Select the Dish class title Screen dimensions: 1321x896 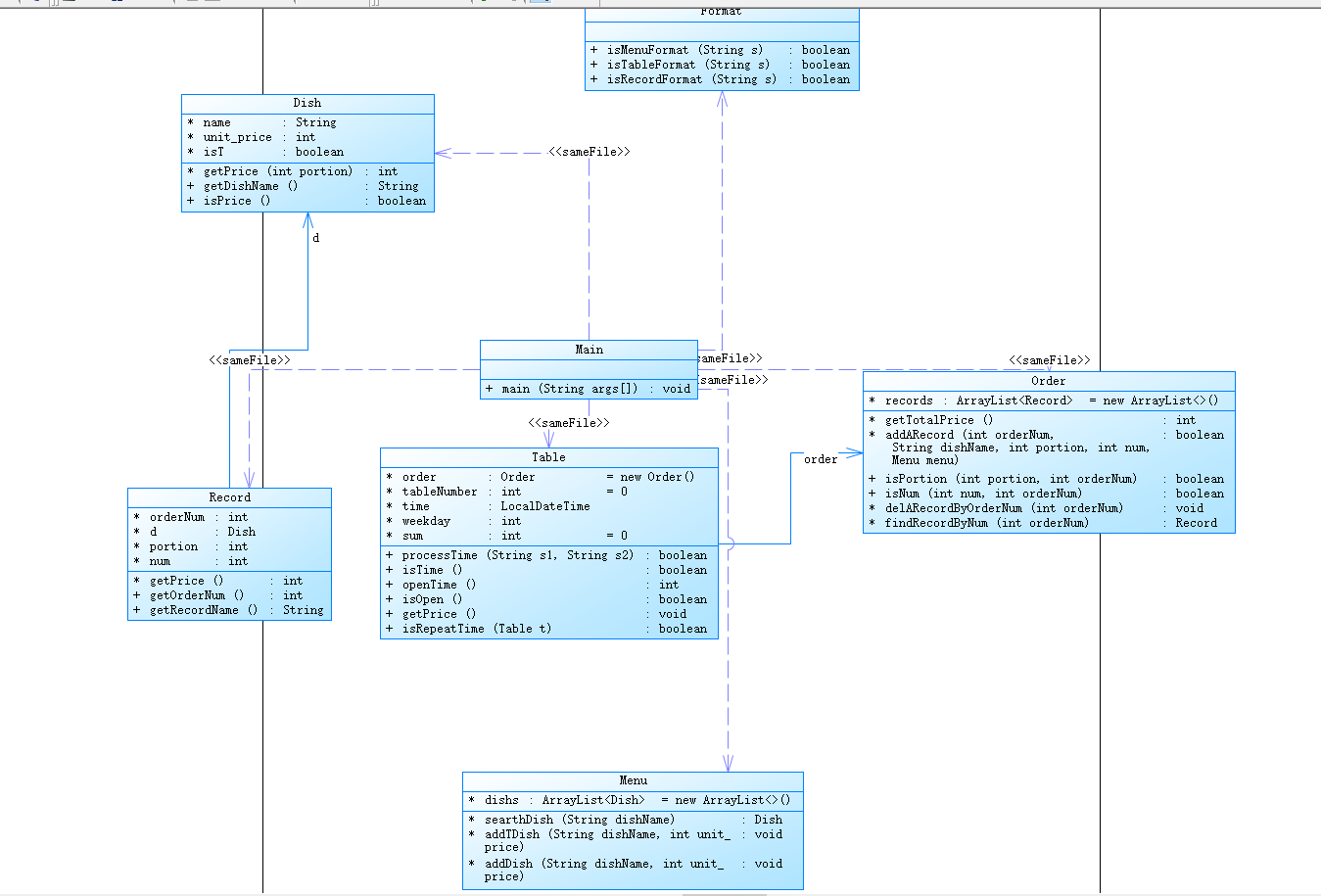tap(307, 103)
